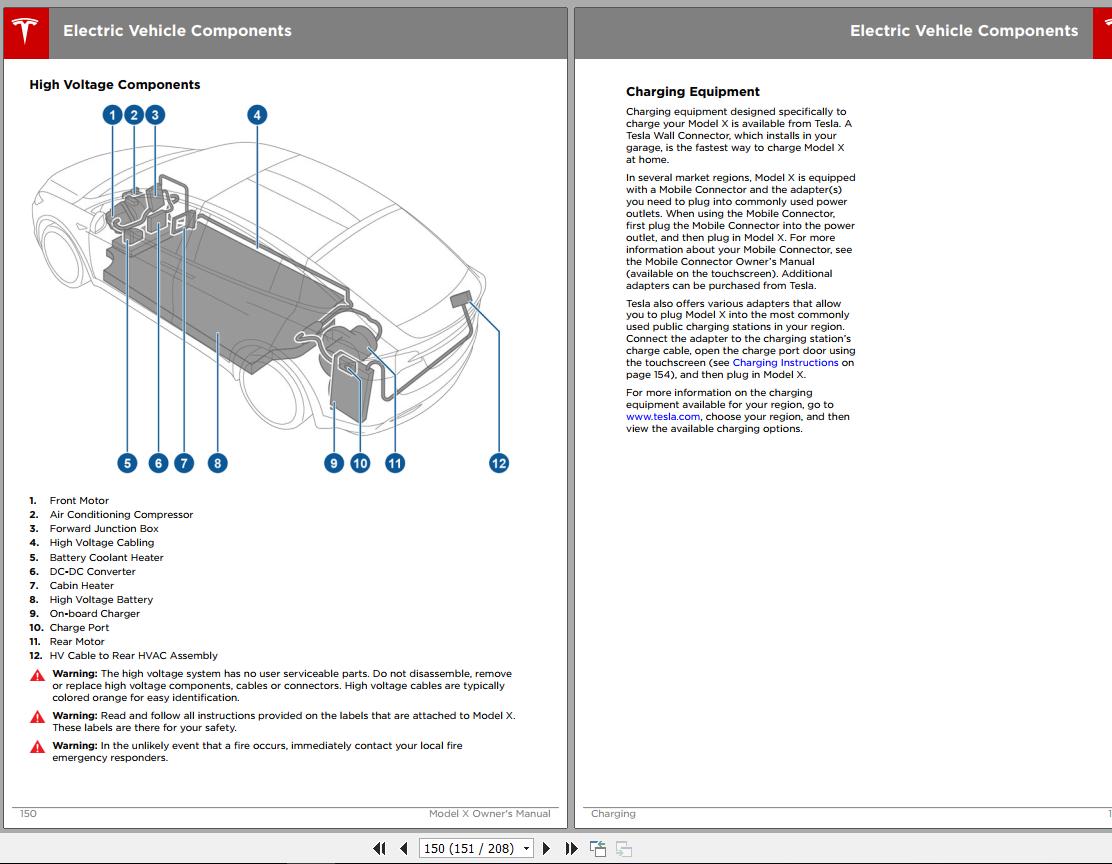Click the first red warning triangle icon
Viewport: 1112px width, 864px height.
38,675
